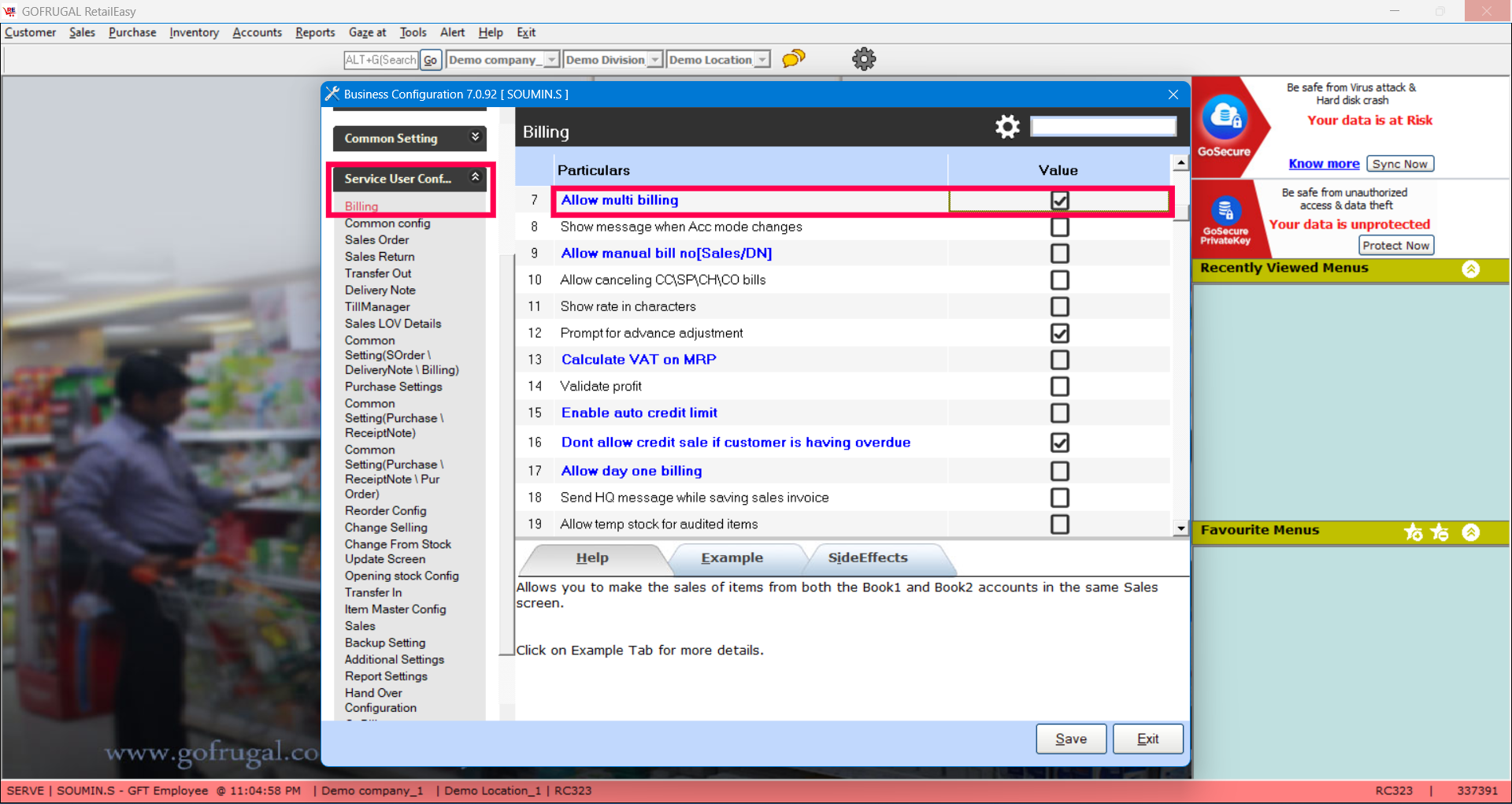The image size is (1512, 804).
Task: Switch to the Help tab
Action: coord(592,558)
